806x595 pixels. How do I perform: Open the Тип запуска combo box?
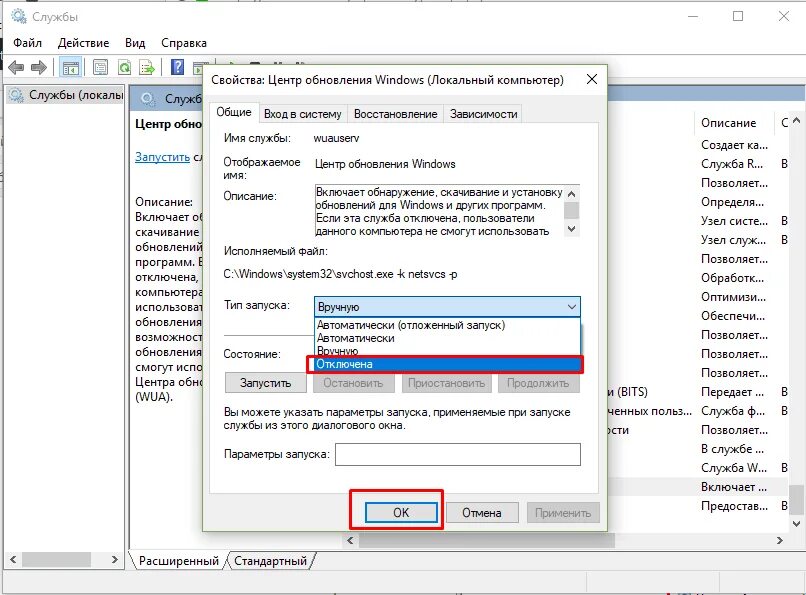click(447, 307)
